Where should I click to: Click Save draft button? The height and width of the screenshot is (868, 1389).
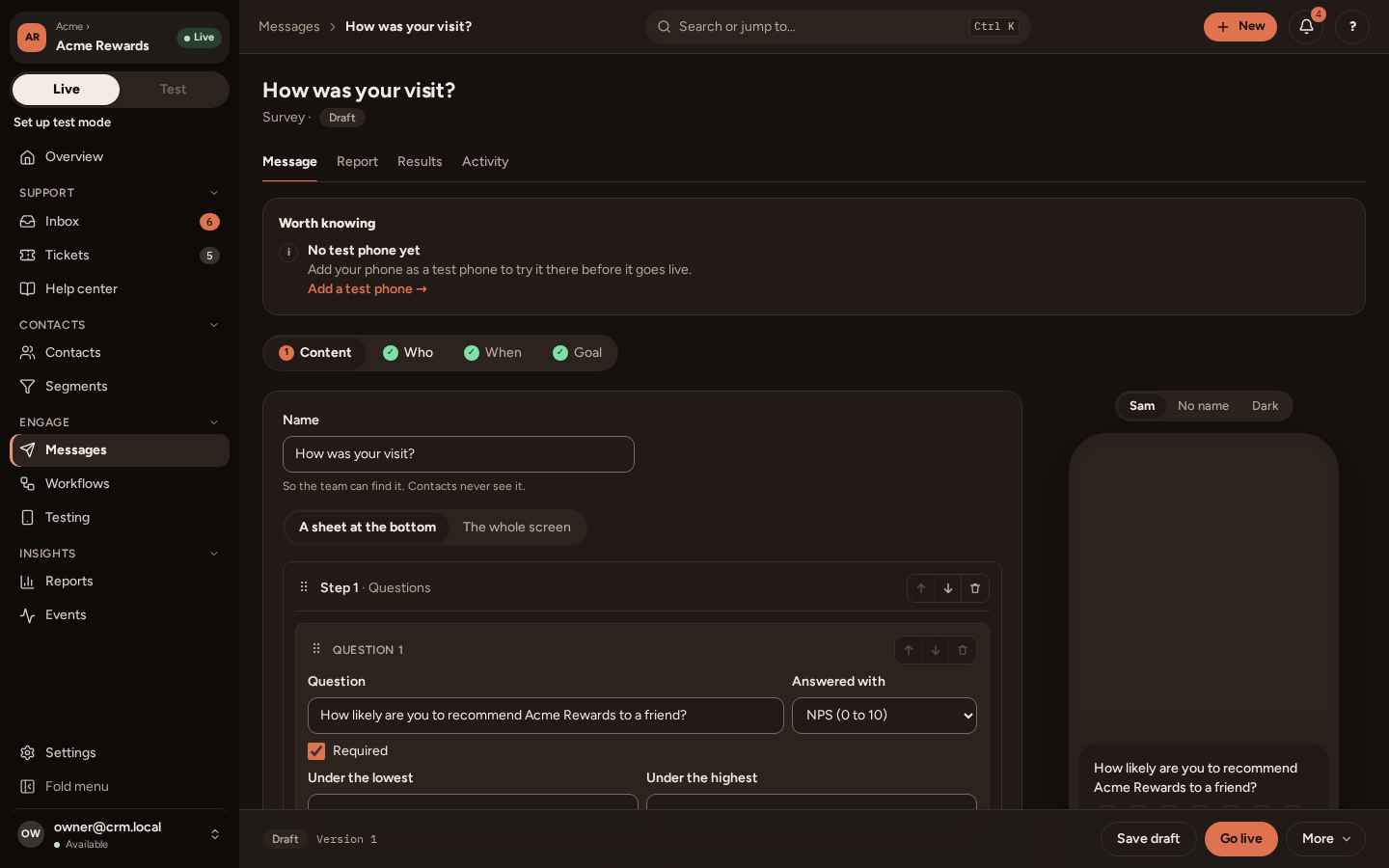pyautogui.click(x=1148, y=839)
